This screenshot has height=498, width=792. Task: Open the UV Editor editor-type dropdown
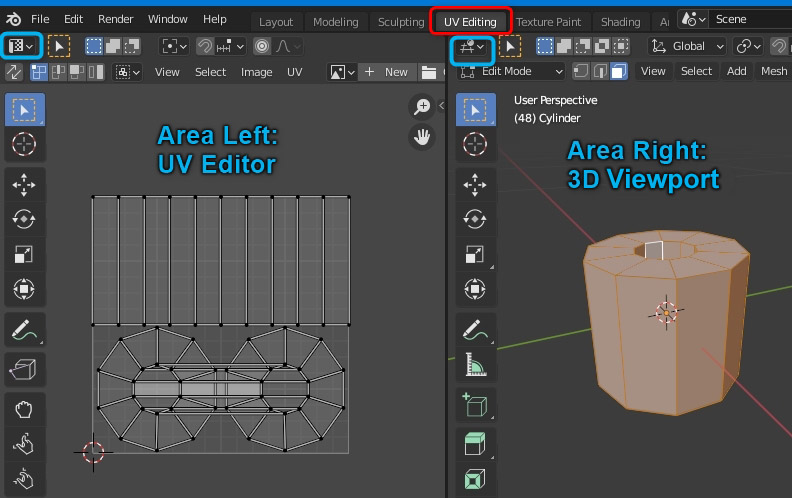(x=21, y=46)
